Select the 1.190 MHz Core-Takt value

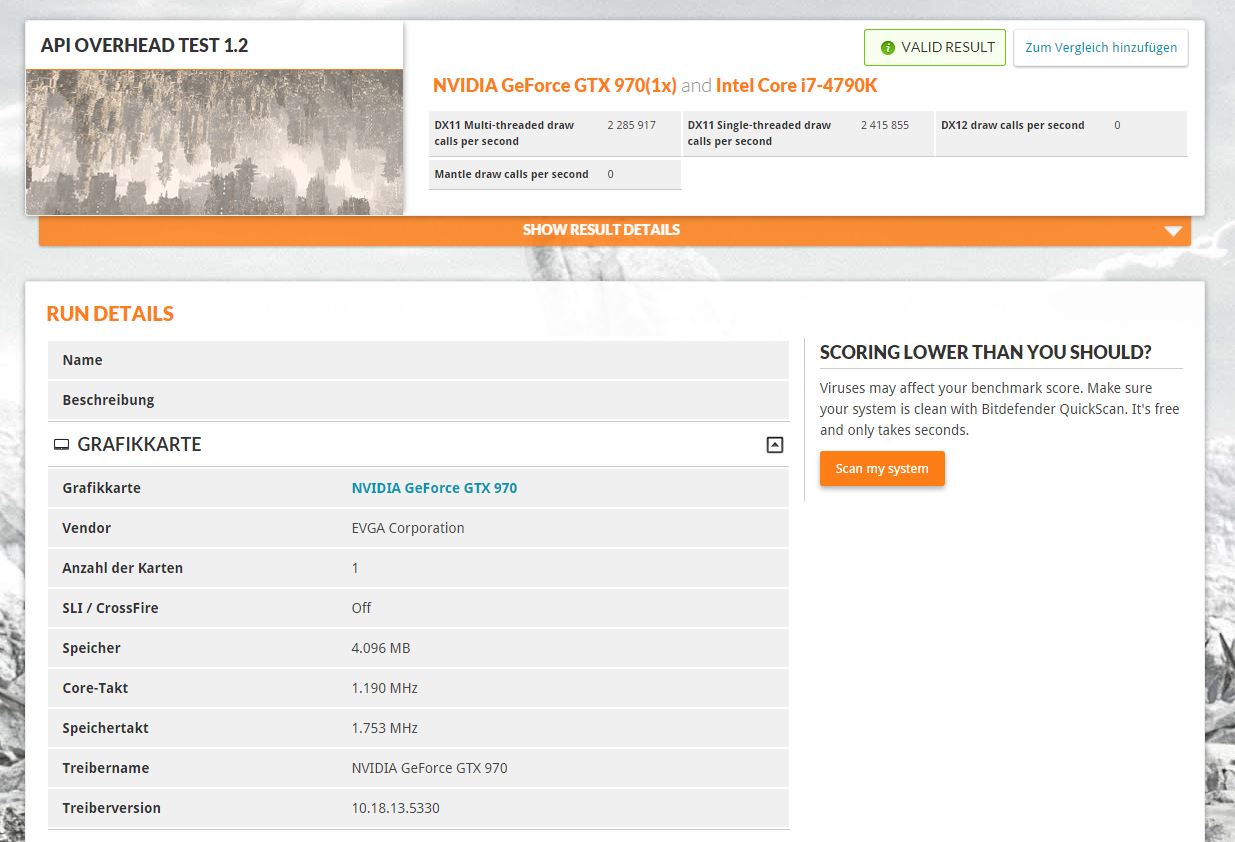[384, 688]
